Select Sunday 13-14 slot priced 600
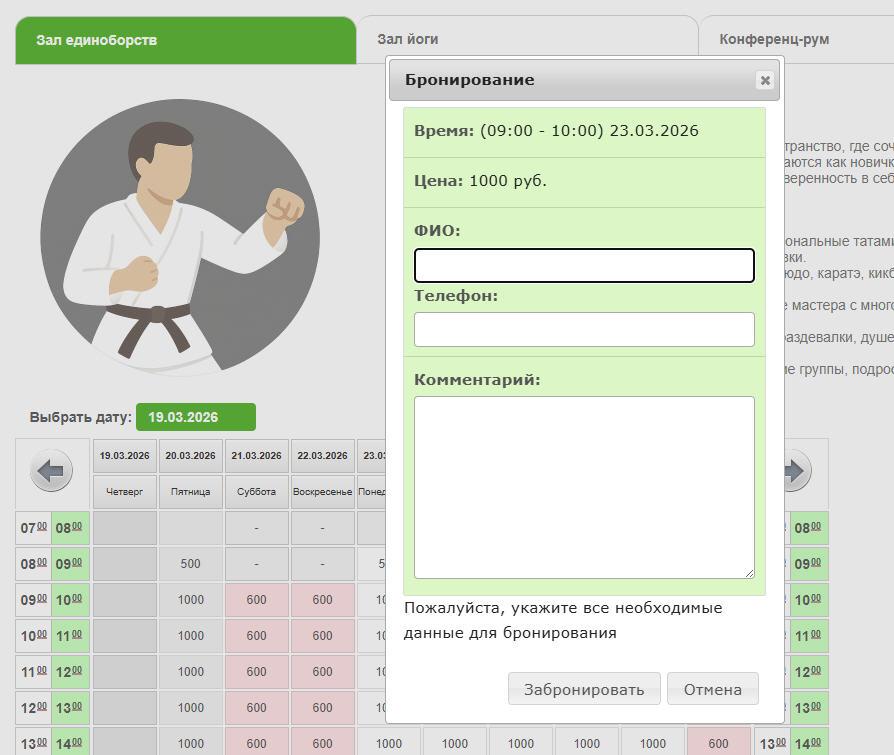This screenshot has height=755, width=894. (x=323, y=741)
